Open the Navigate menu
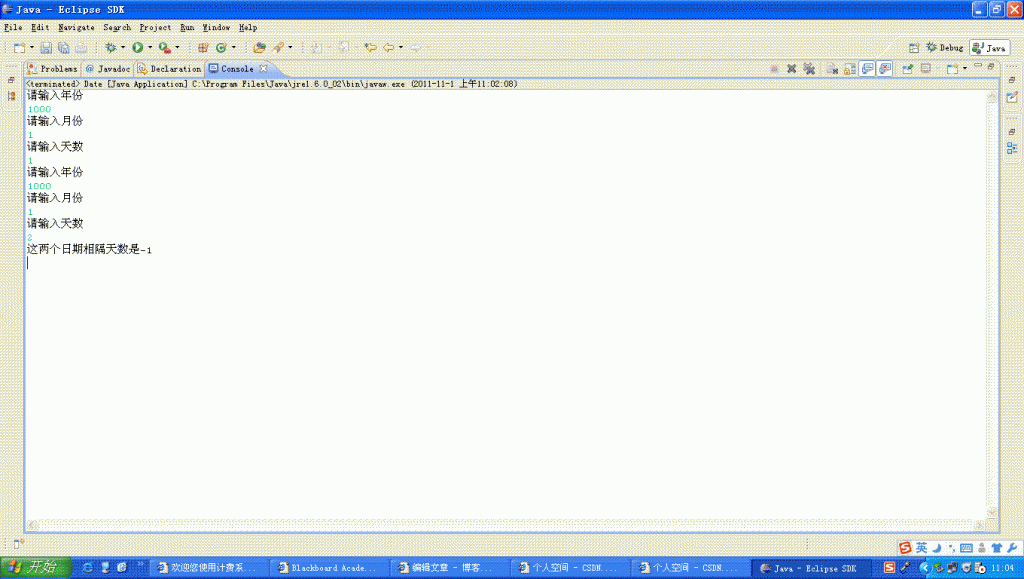The width and height of the screenshot is (1024, 579). pyautogui.click(x=76, y=27)
